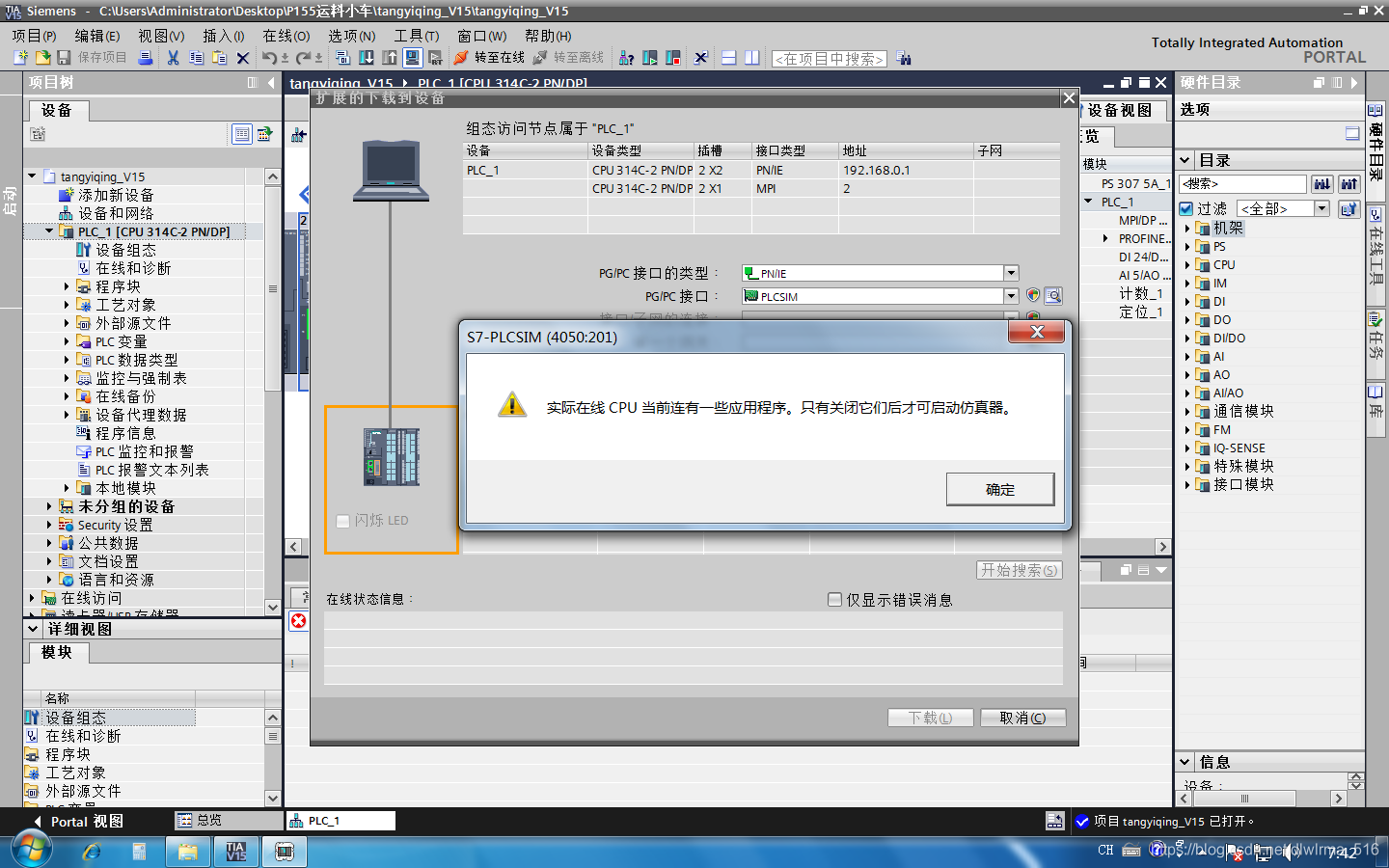Collapse the 信息 section in catalog
1389x868 pixels.
(x=1185, y=762)
